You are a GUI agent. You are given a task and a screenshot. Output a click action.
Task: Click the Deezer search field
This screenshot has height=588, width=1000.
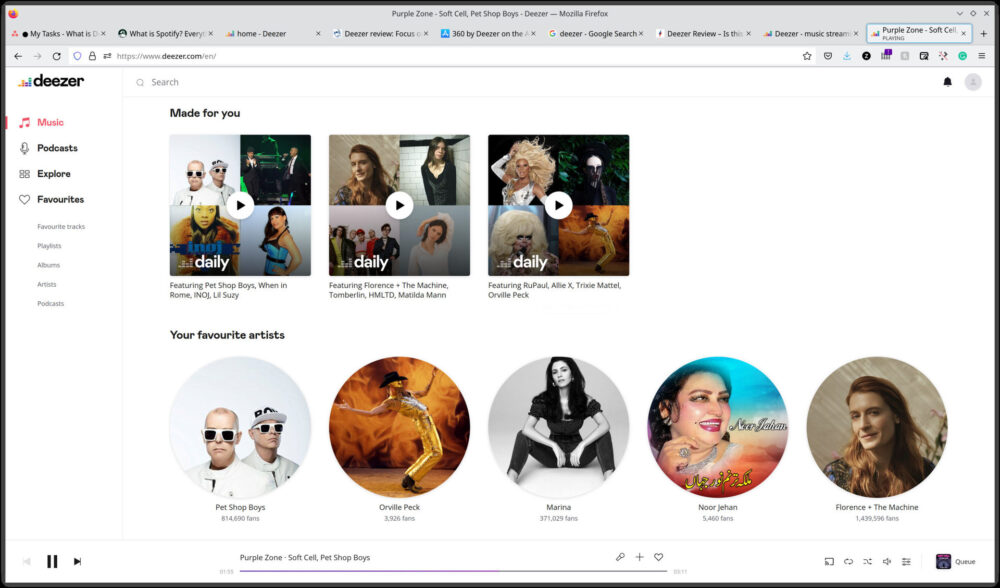(400, 82)
